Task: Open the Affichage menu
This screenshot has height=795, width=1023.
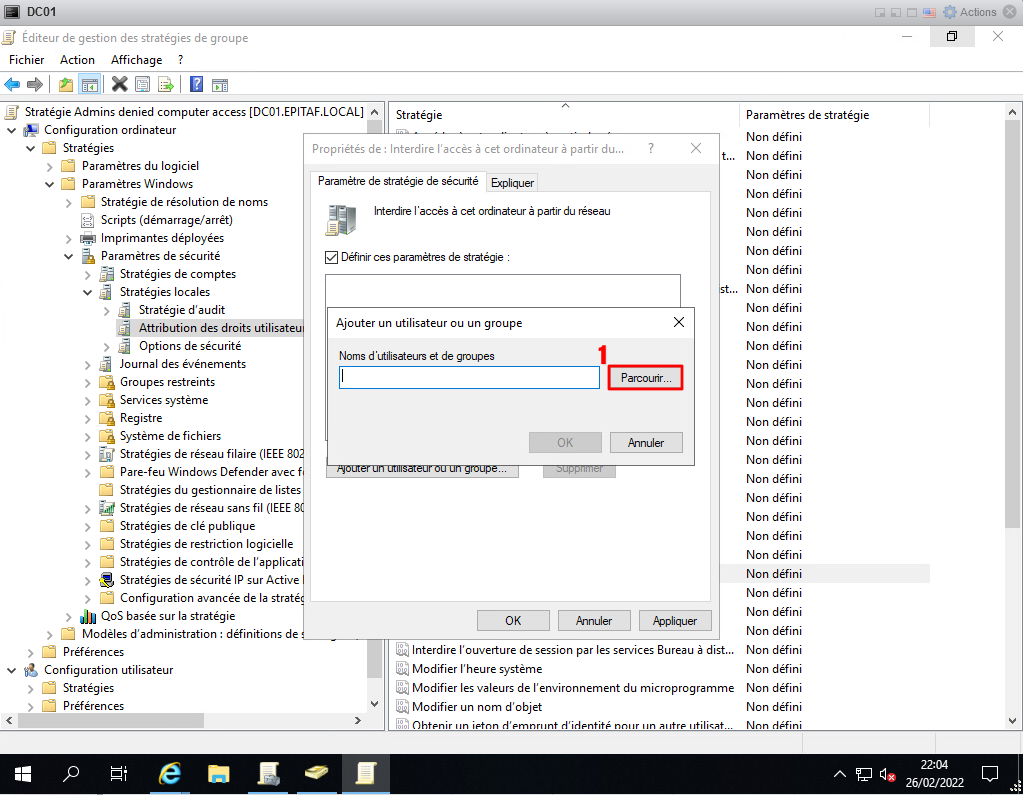Action: [x=136, y=60]
